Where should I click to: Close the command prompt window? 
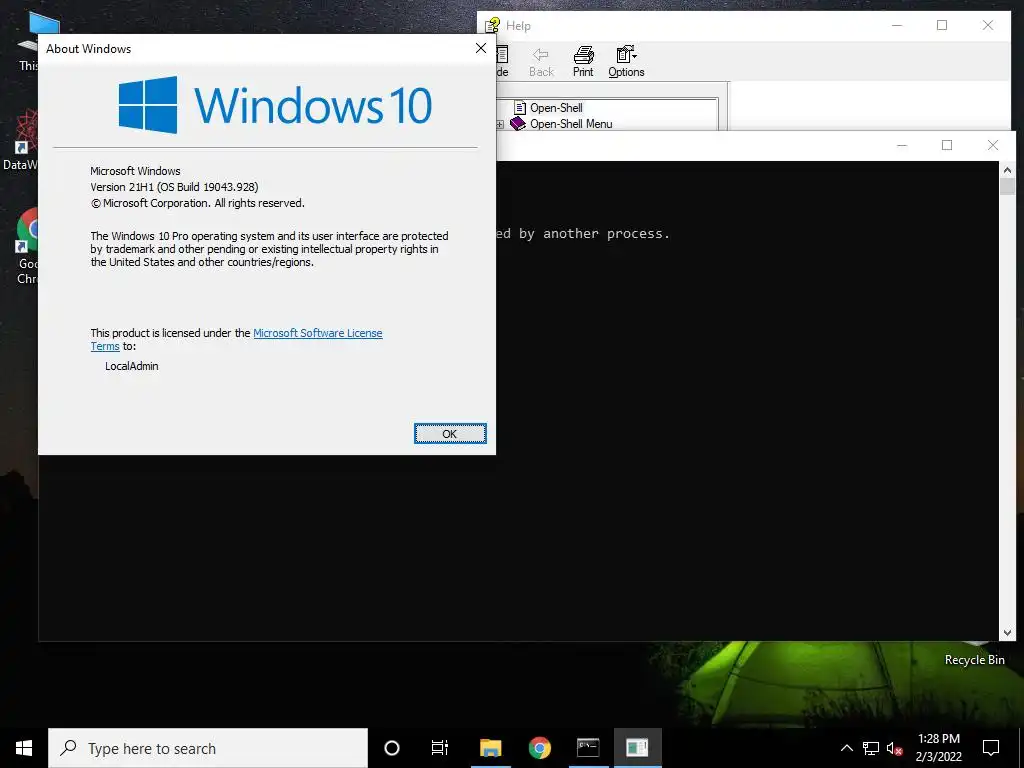click(x=993, y=145)
